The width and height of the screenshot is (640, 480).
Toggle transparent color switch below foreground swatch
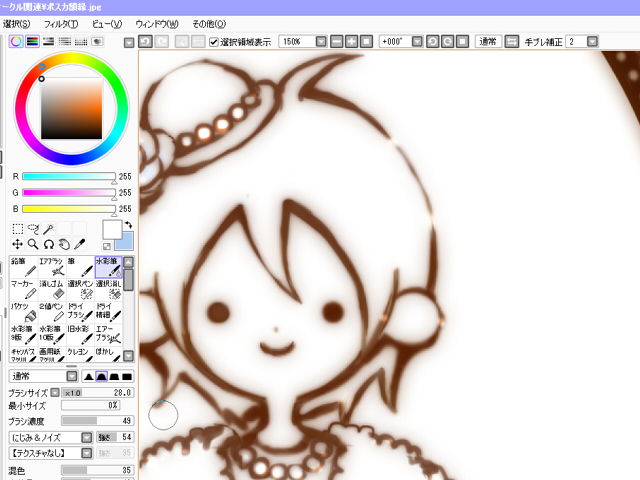pyautogui.click(x=107, y=246)
